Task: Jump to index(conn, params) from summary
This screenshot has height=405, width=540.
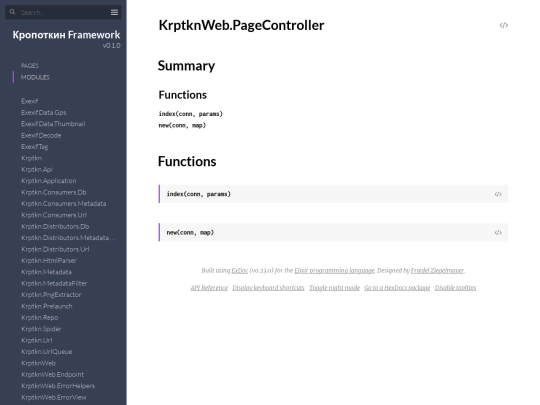Action: click(x=190, y=114)
